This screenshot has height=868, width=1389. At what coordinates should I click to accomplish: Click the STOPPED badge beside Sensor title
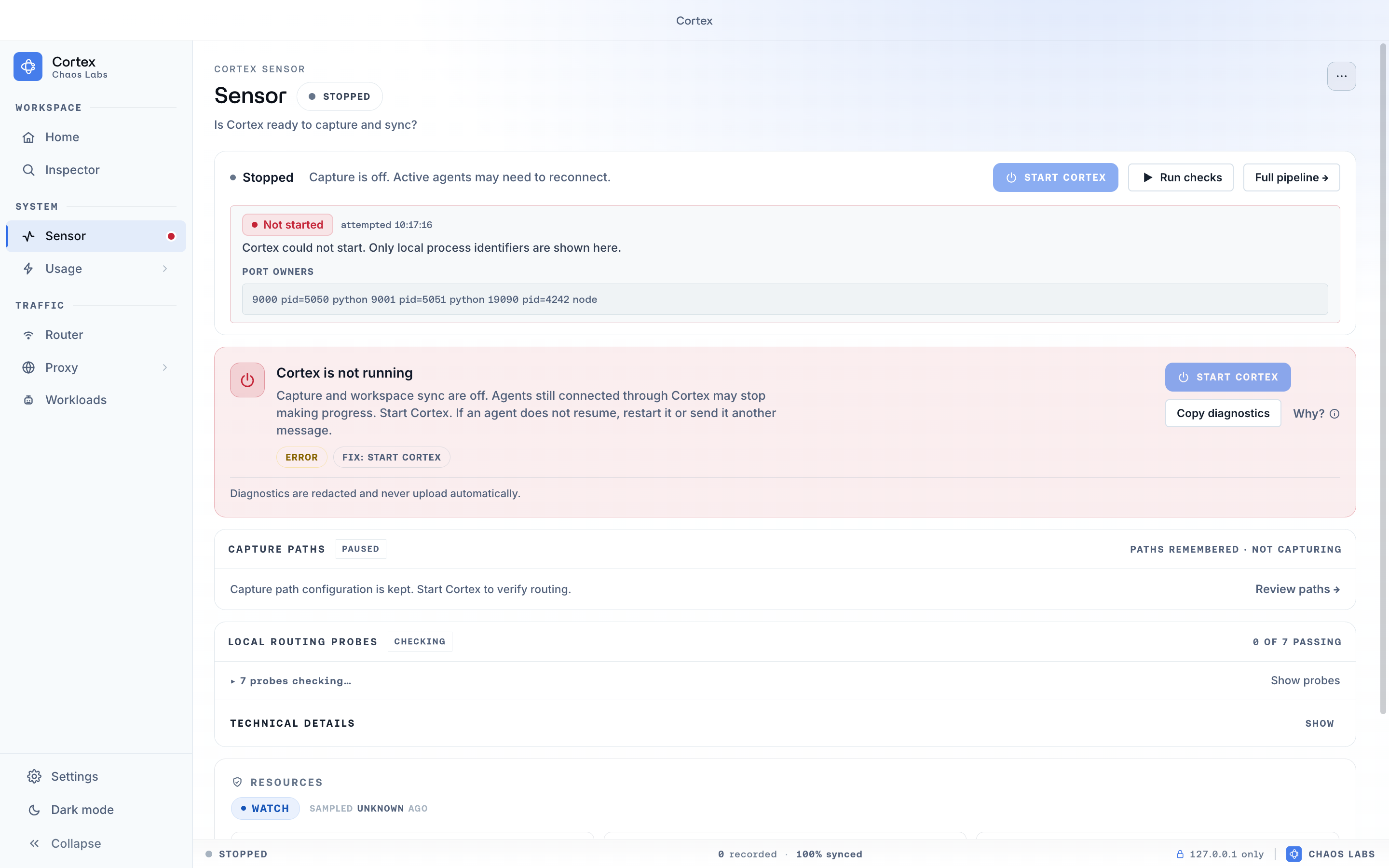(x=340, y=96)
